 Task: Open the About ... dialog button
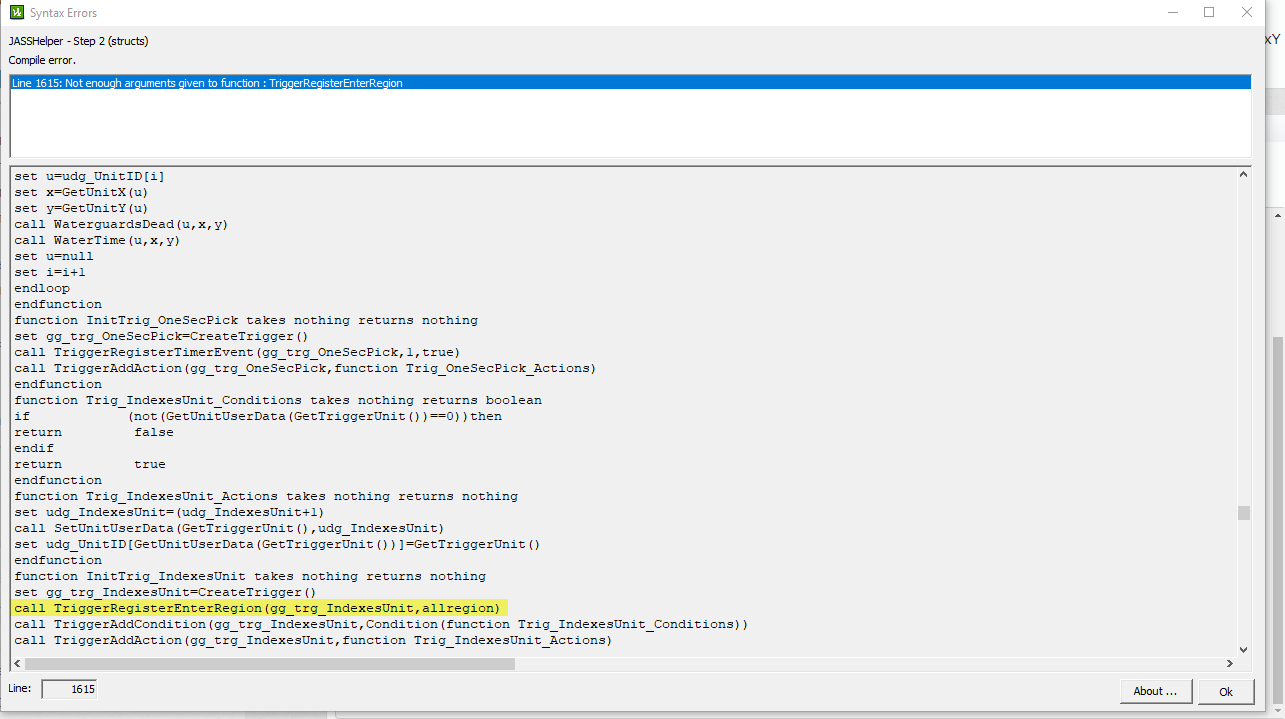(x=1155, y=691)
